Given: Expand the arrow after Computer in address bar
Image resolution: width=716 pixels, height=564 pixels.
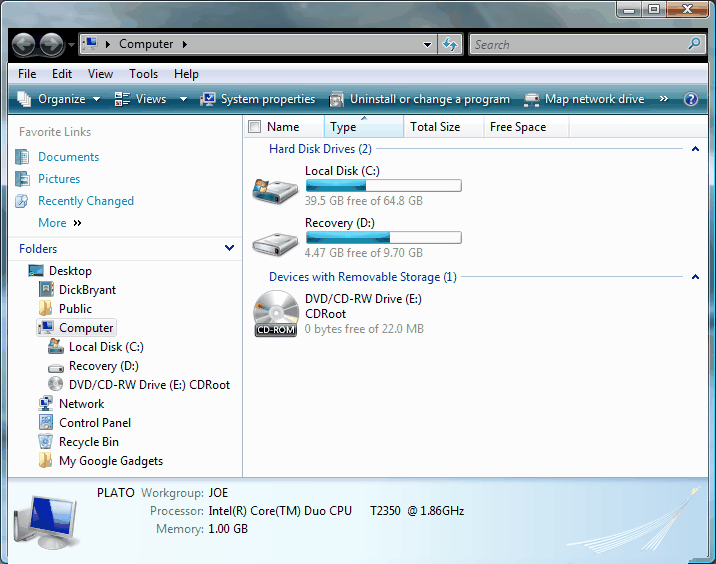Looking at the screenshot, I should point(185,44).
